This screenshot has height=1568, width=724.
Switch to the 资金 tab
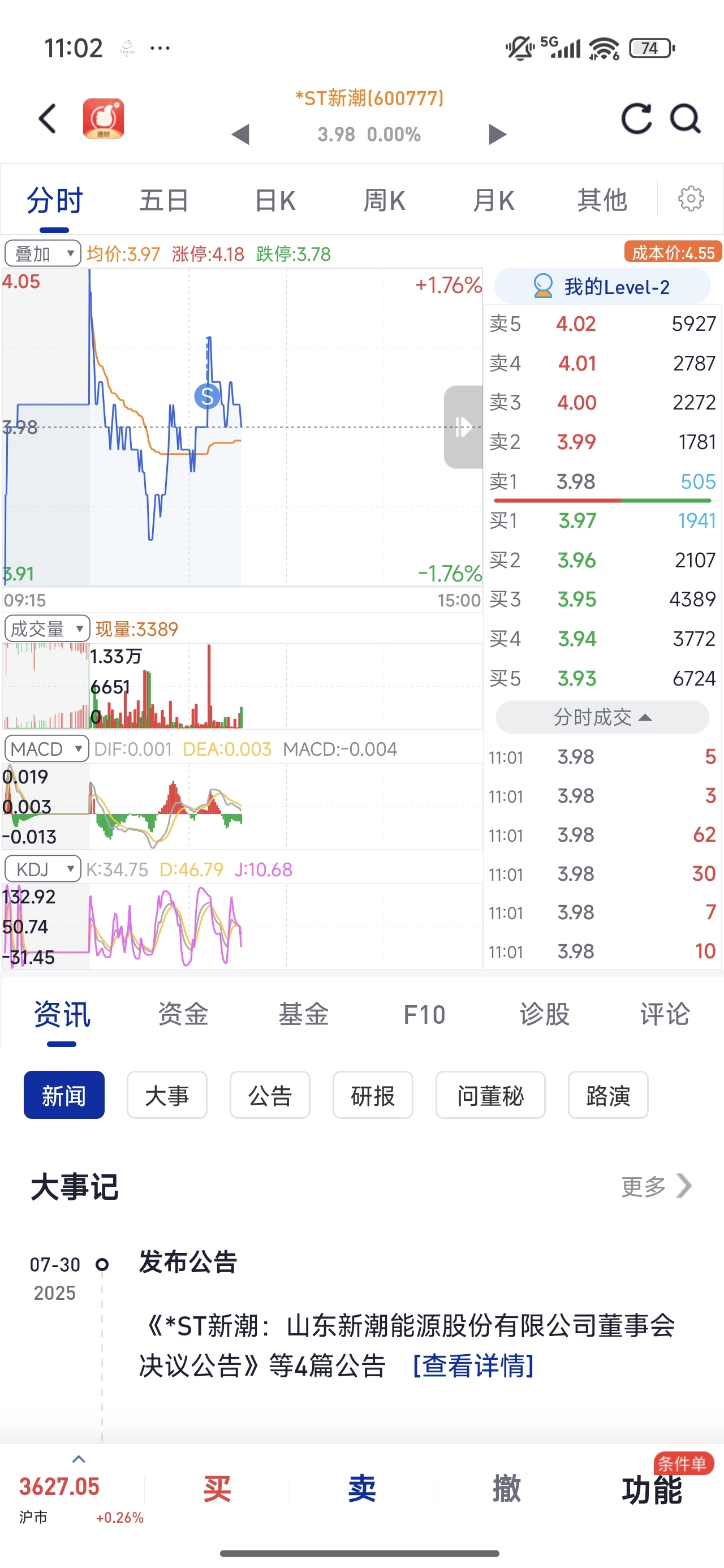coord(183,1015)
